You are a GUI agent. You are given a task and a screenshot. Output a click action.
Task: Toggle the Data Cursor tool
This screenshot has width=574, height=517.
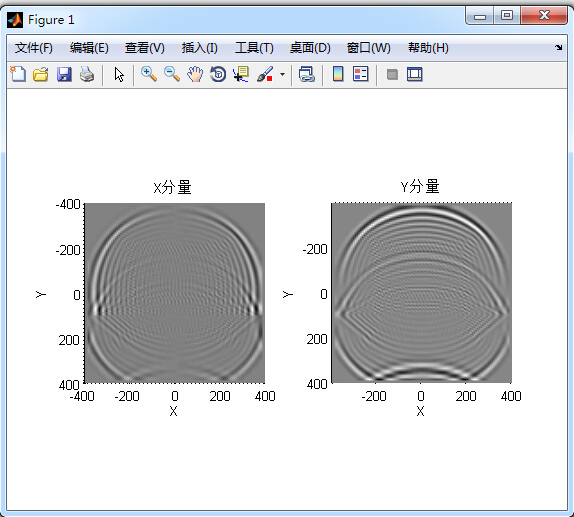coord(241,74)
